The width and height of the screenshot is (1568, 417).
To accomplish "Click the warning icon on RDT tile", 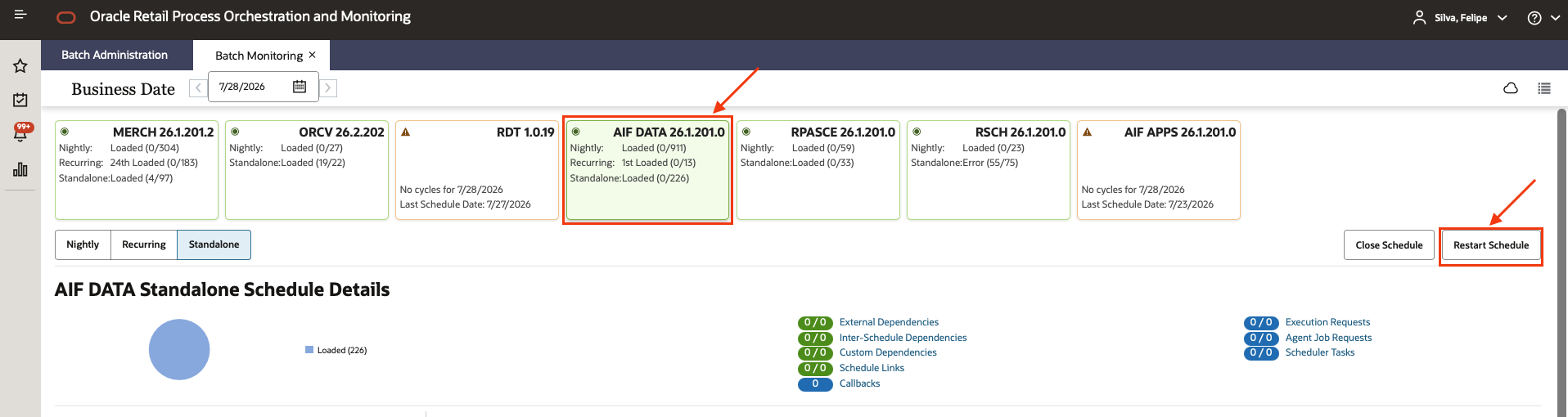I will point(405,132).
